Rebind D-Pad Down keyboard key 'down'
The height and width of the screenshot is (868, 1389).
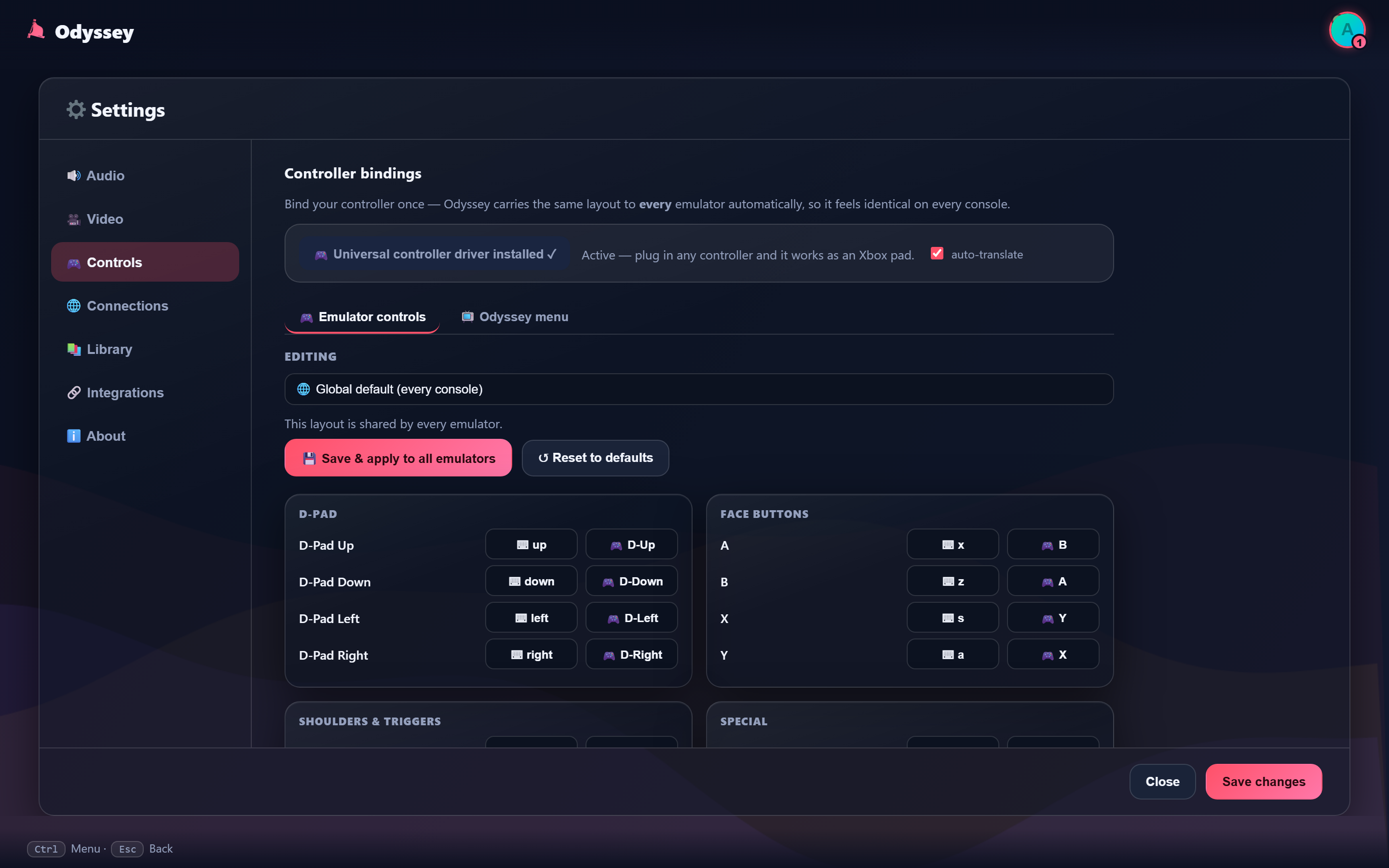coord(531,581)
